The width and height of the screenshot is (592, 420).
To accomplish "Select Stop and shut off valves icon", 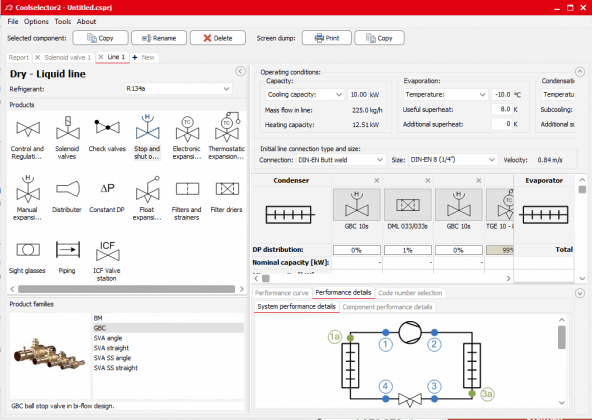I will [x=148, y=127].
